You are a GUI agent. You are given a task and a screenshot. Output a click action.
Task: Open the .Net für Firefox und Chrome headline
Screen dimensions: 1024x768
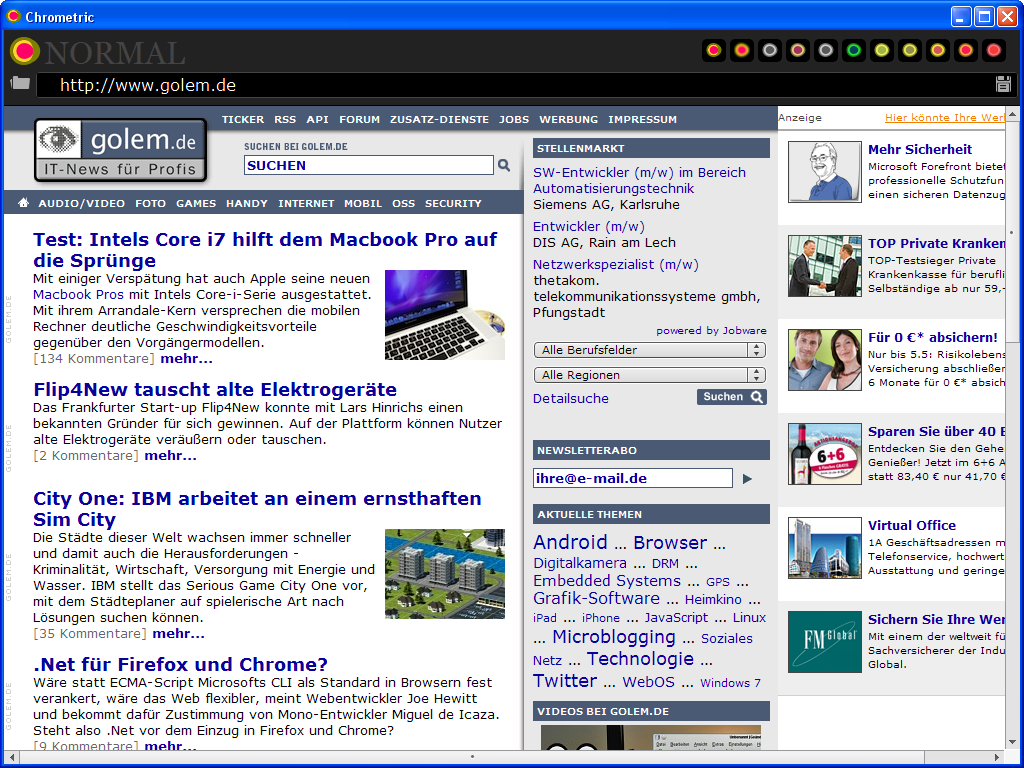point(180,664)
